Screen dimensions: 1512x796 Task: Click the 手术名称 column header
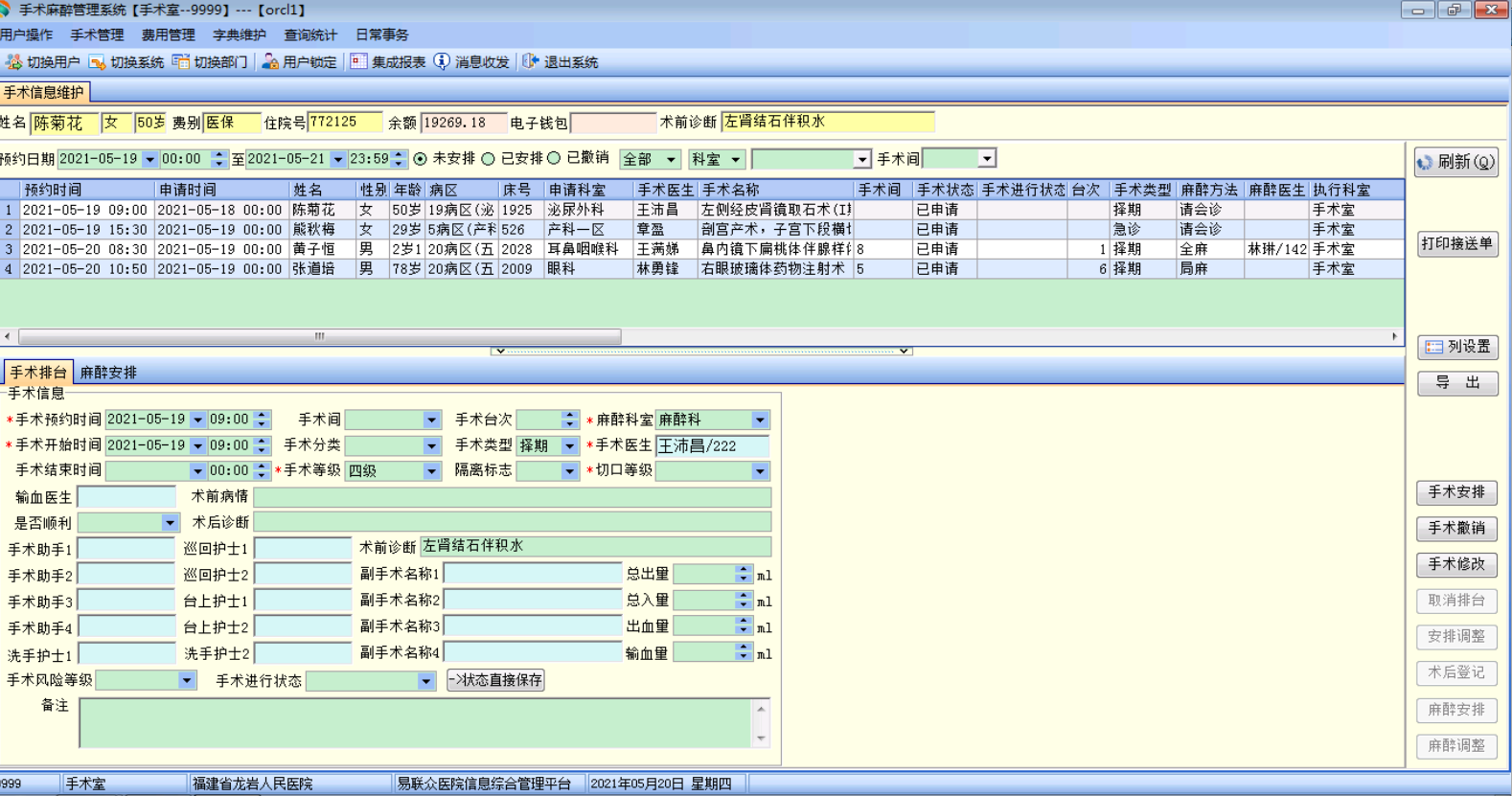[775, 190]
